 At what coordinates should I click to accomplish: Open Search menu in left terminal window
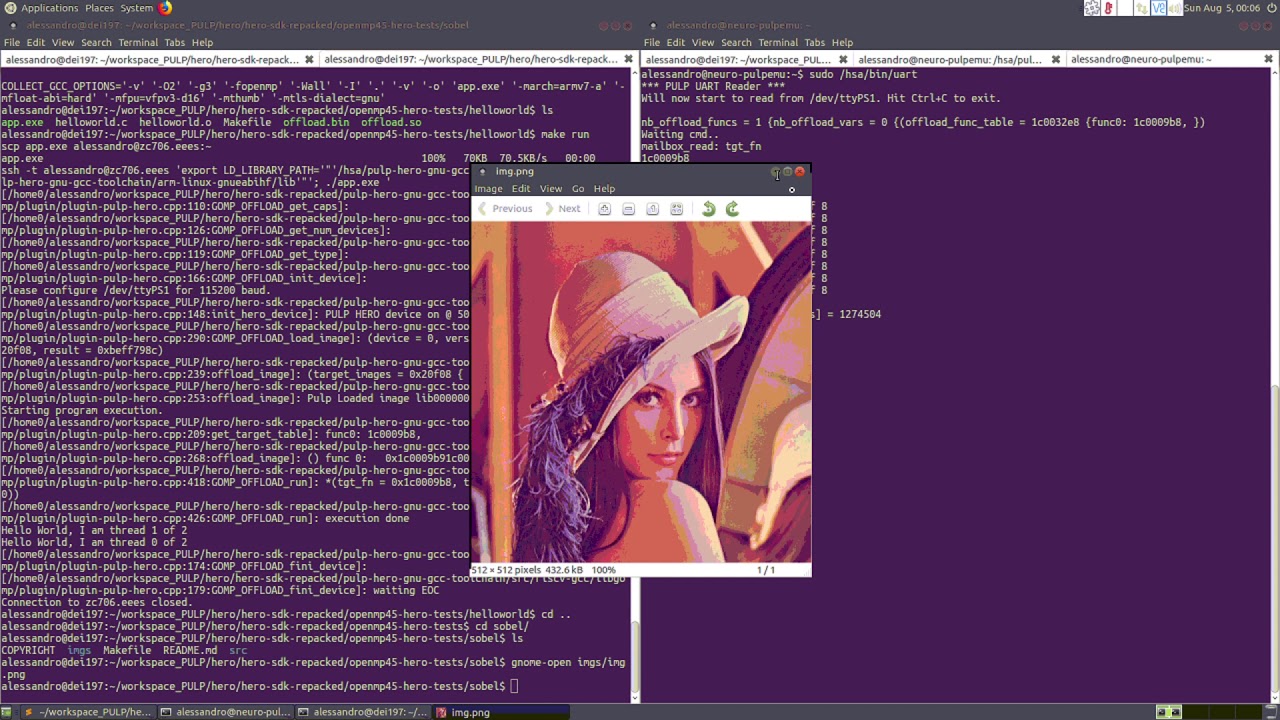[96, 43]
